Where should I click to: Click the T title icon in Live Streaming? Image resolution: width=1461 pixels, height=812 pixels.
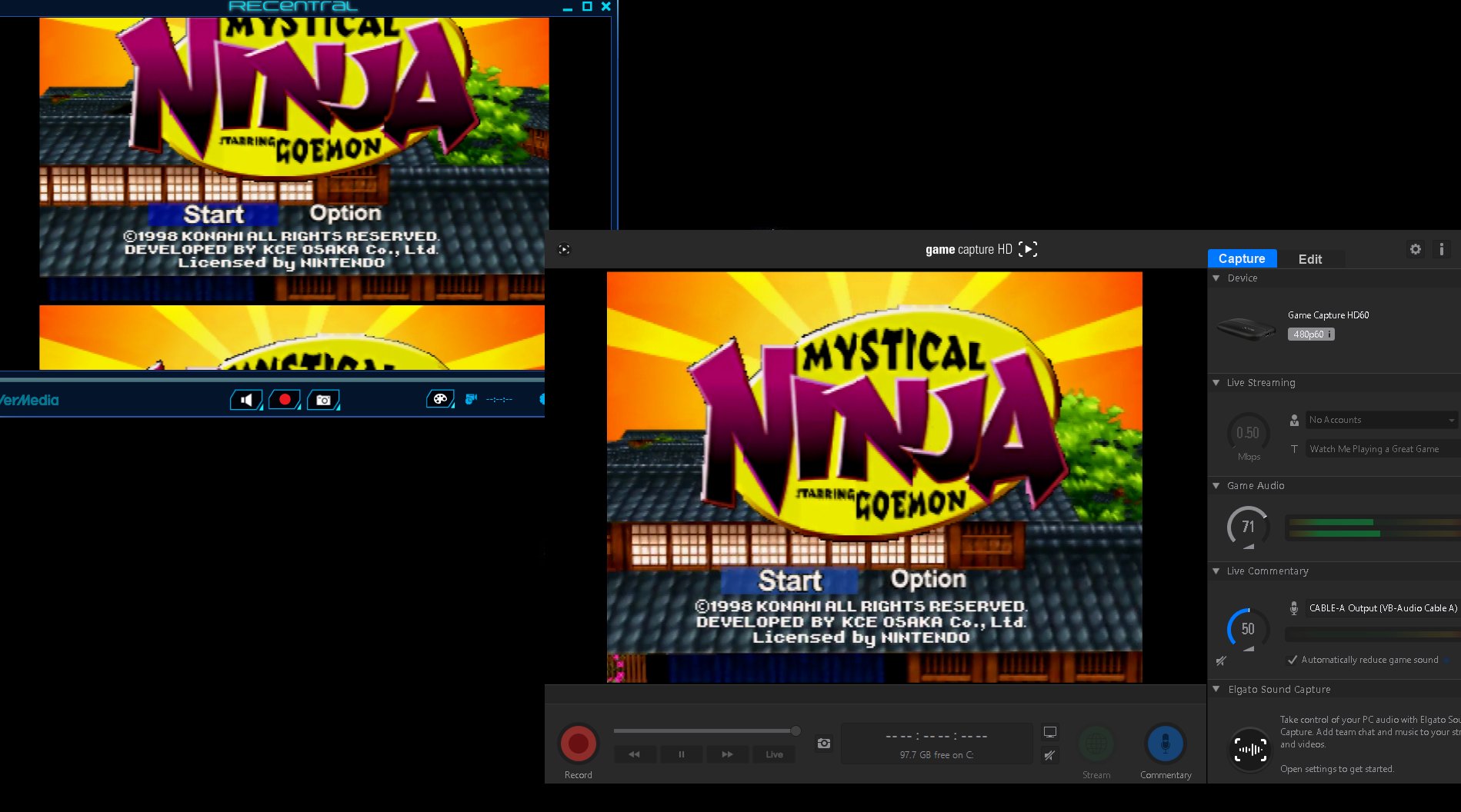[x=1294, y=449]
